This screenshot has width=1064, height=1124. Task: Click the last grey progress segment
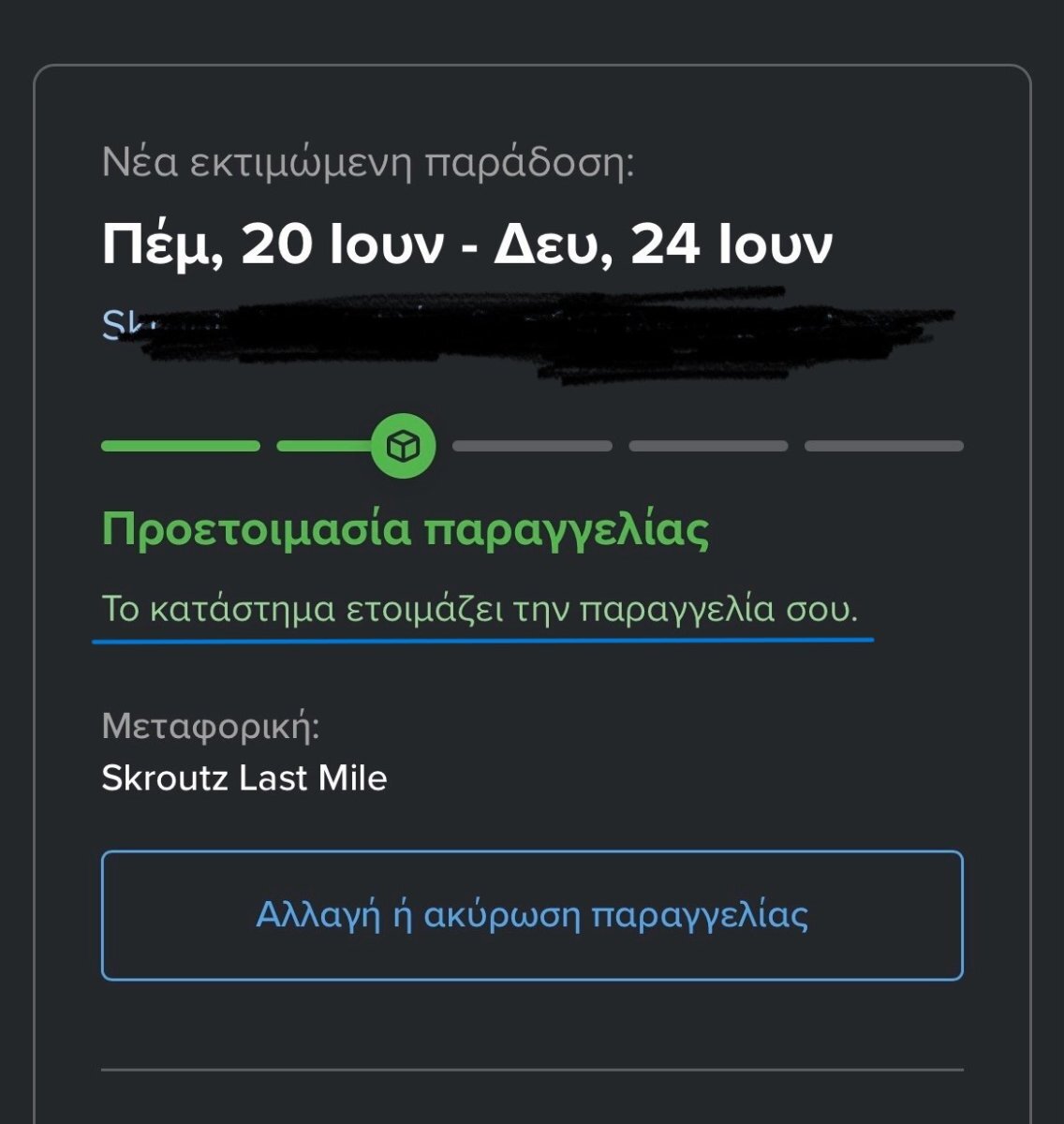[884, 446]
